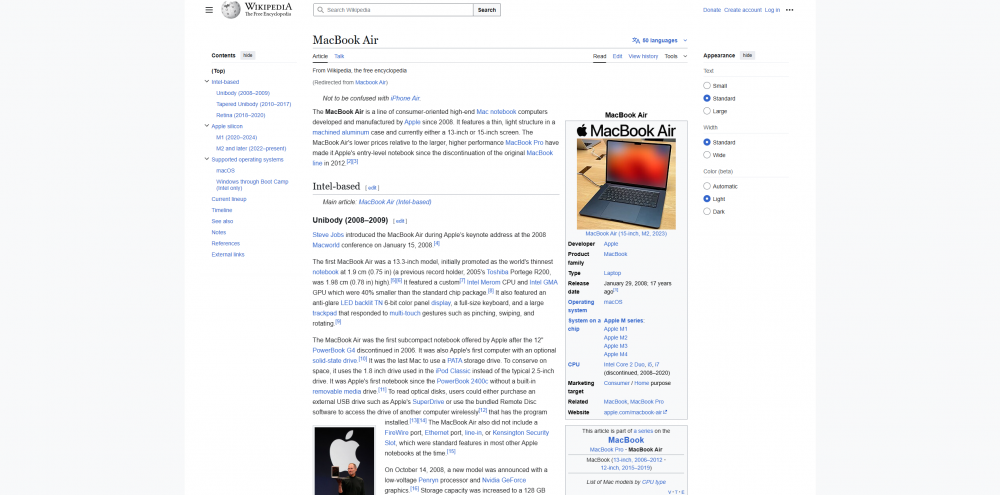This screenshot has width=1000, height=495.
Task: Click the Search Wikipedia input field
Action: coord(393,10)
